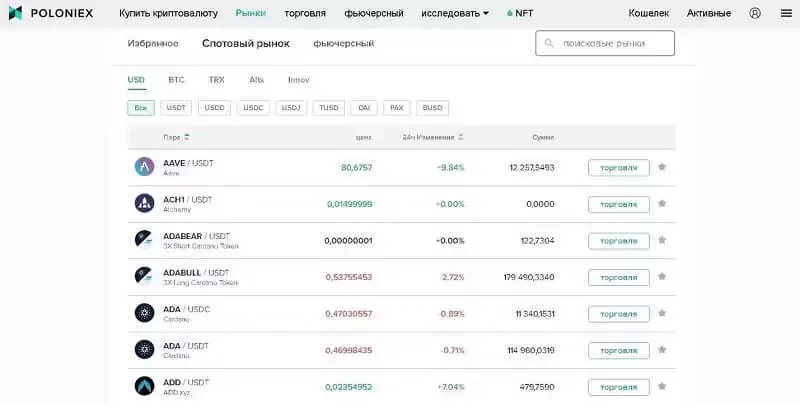Favorite the ACH1 / USDT pair star
This screenshot has height=404, width=800.
[662, 204]
